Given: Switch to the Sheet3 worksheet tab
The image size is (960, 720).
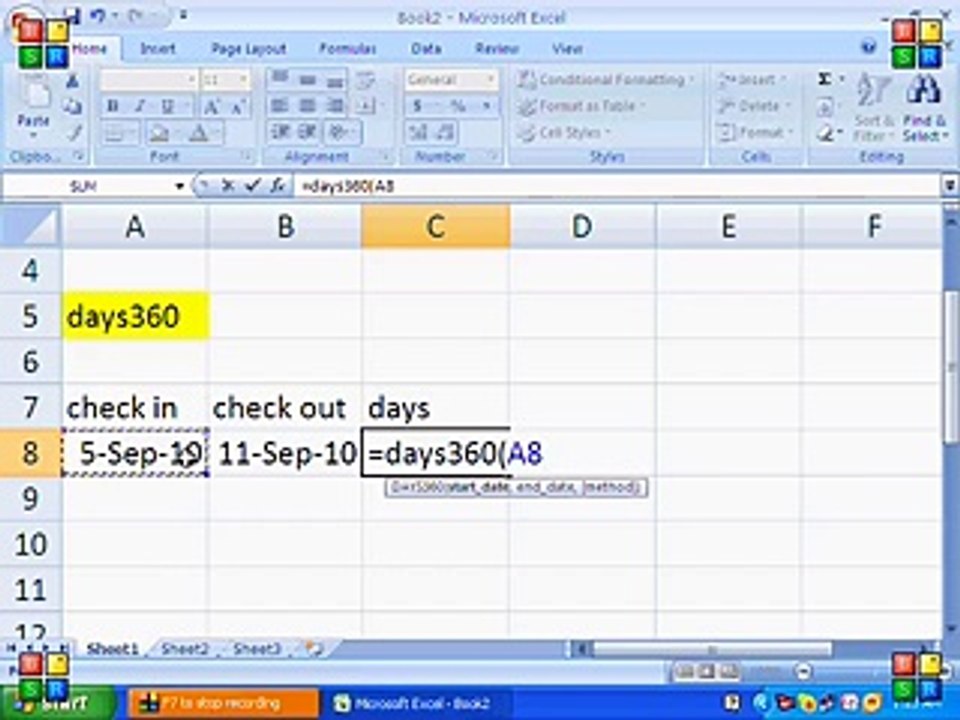Looking at the screenshot, I should [257, 648].
